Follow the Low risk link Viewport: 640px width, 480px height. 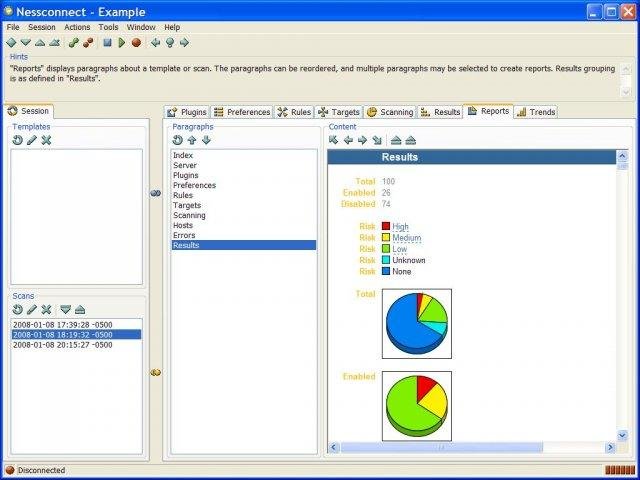(400, 249)
